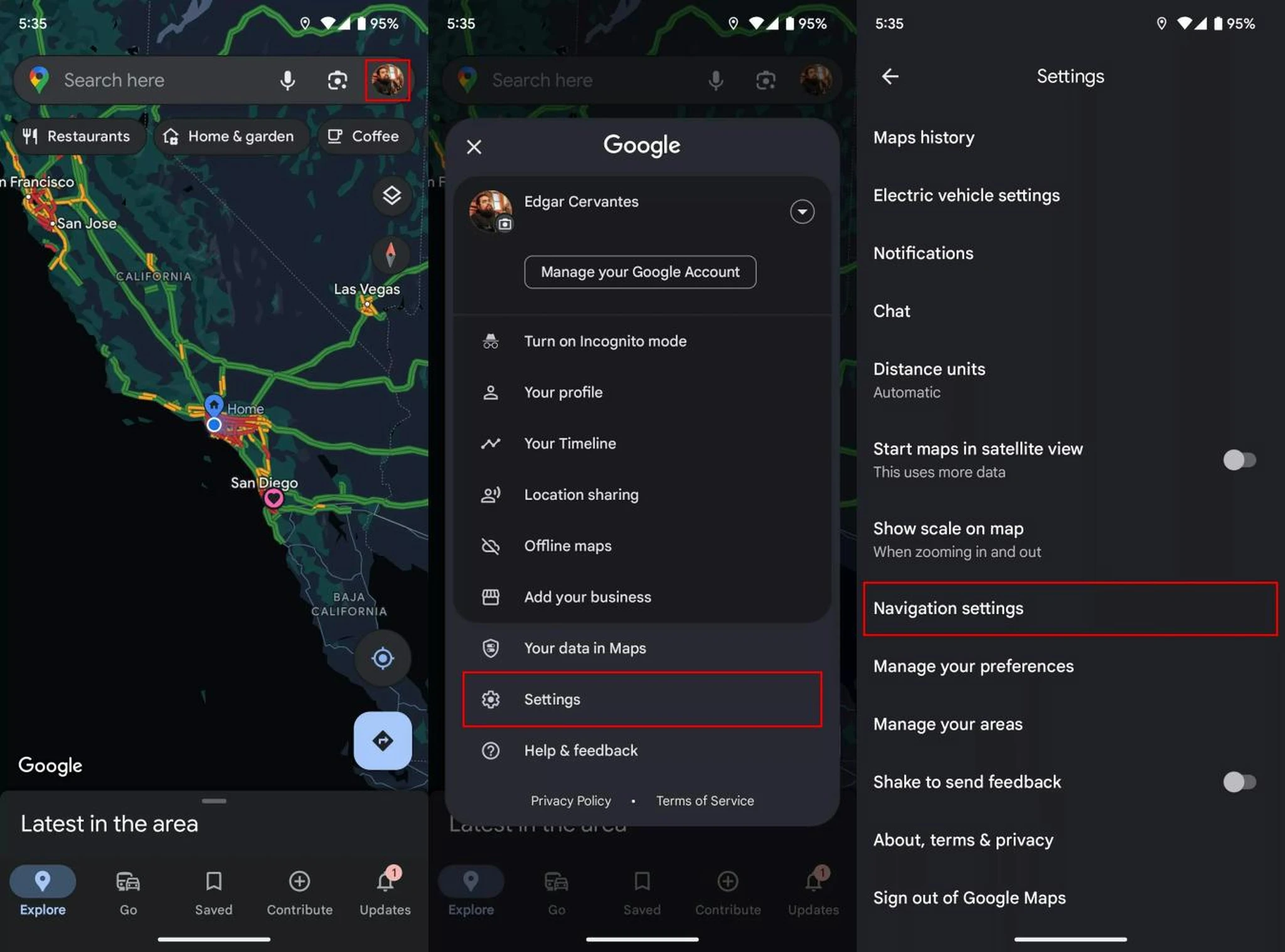Tap the location accuracy/GPS icon
The image size is (1285, 952).
[383, 657]
